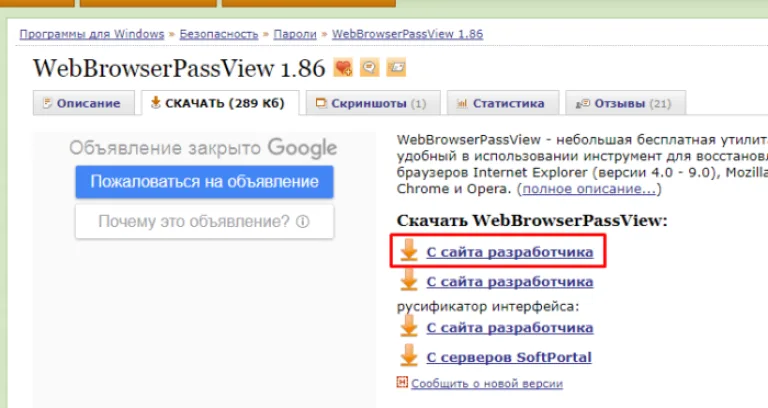Click the русификатор интерфейса: label

(488, 306)
